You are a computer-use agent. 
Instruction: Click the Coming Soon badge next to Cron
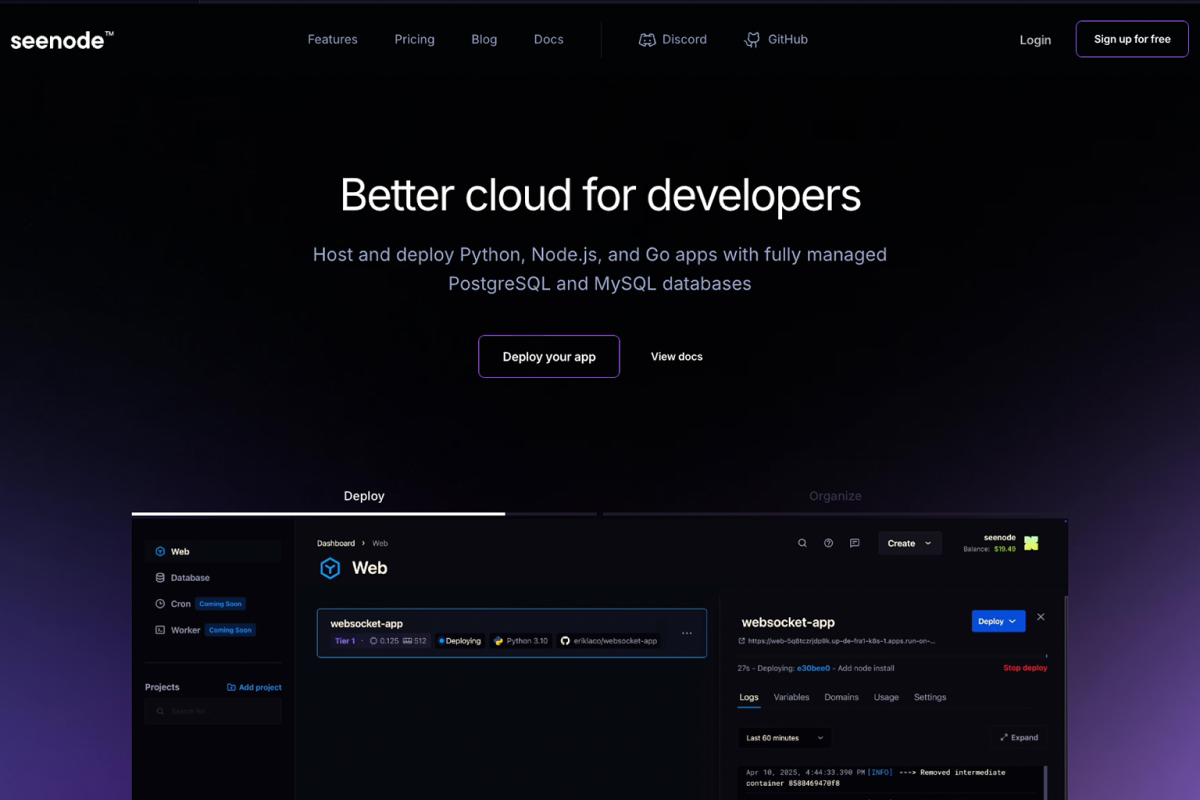coord(220,604)
